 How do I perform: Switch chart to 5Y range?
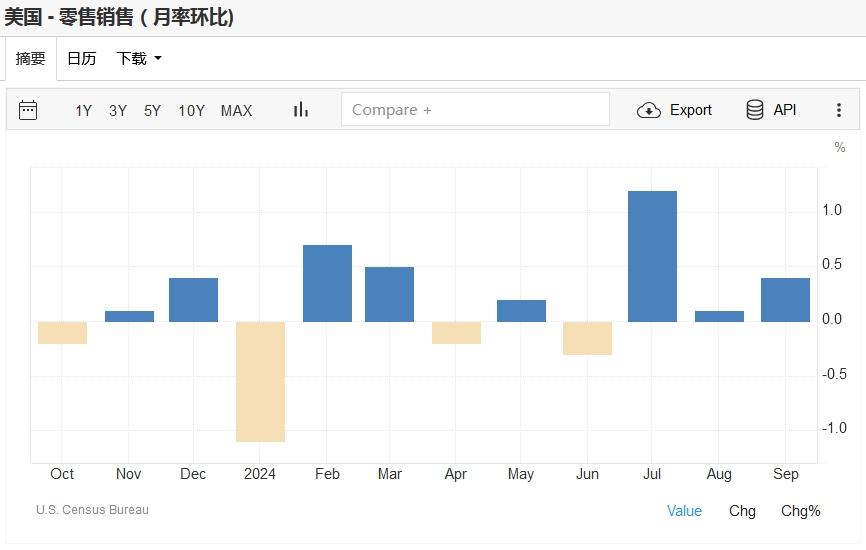click(x=152, y=111)
